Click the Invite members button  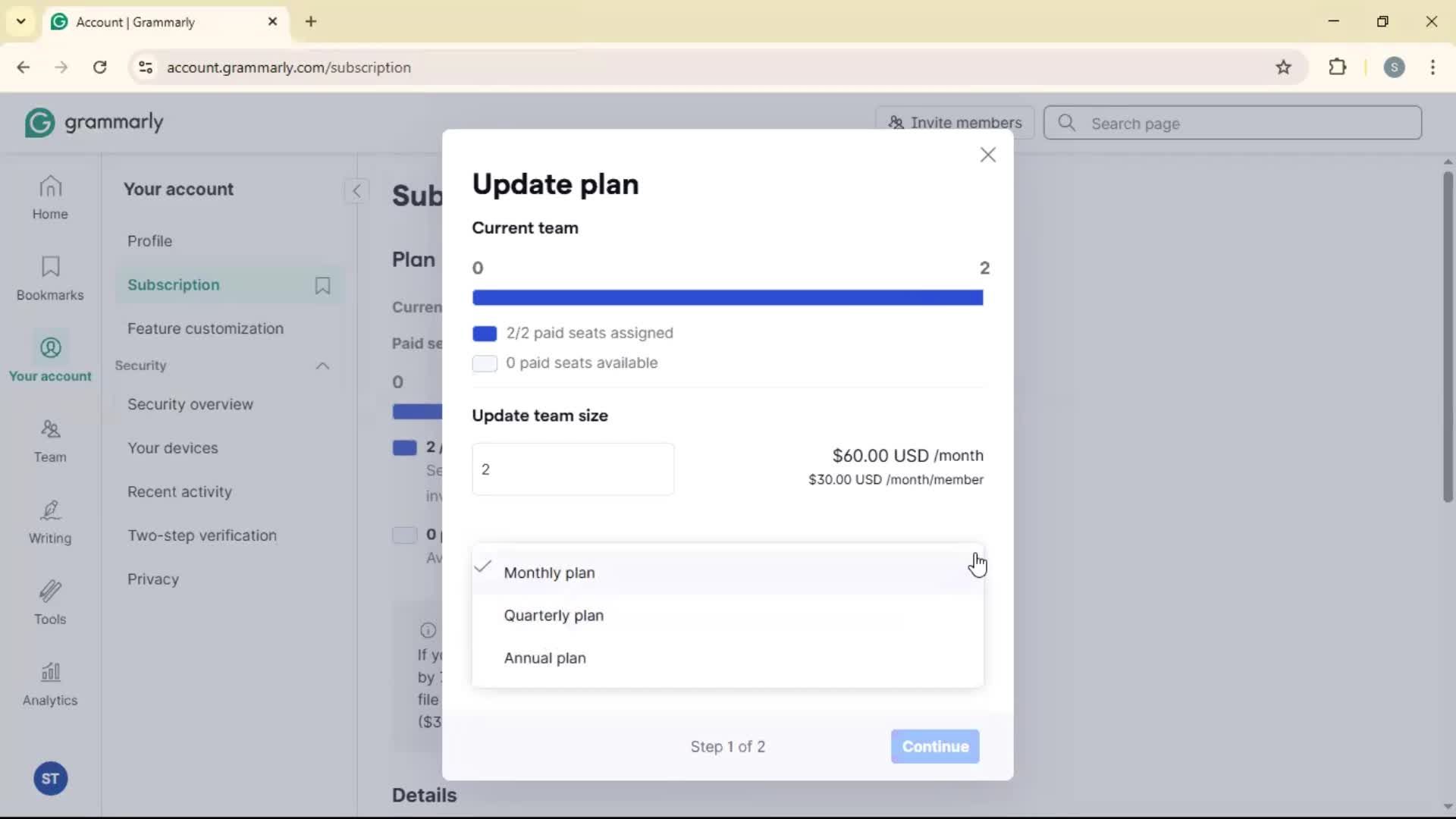pos(955,123)
